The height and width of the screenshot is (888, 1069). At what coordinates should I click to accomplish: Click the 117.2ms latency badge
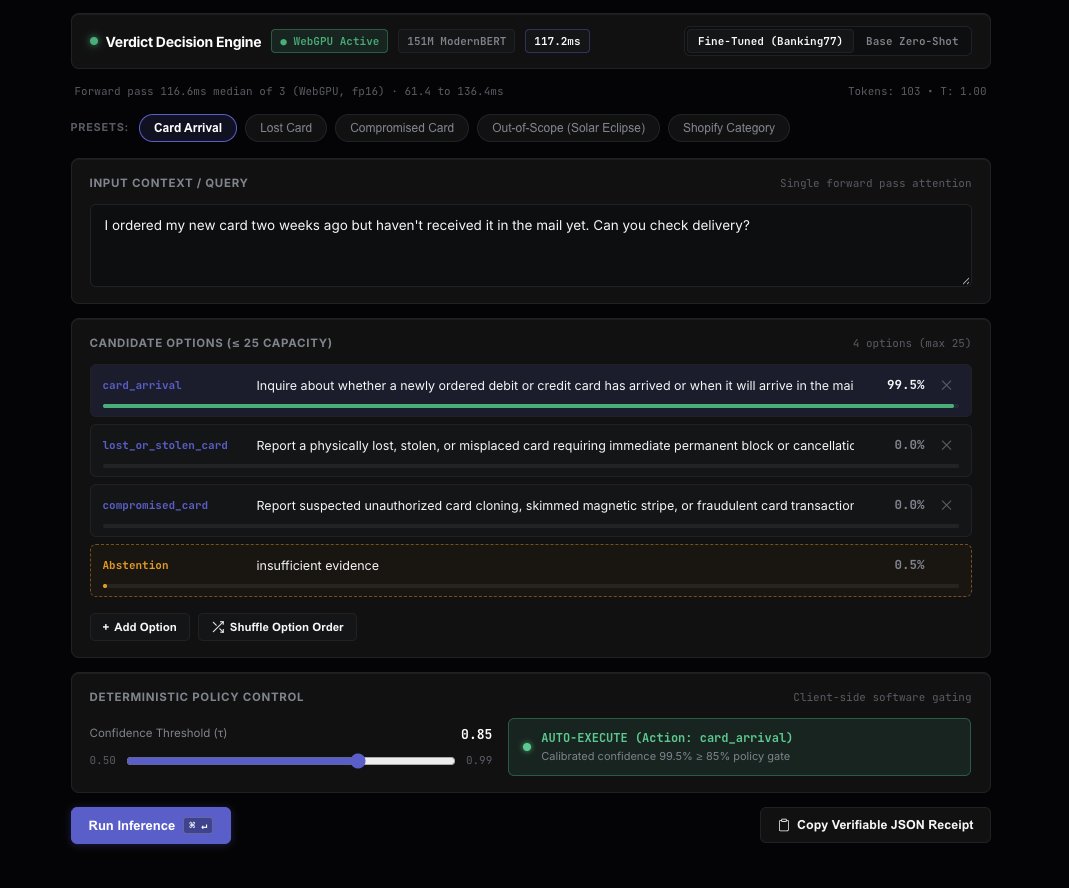[x=557, y=42]
